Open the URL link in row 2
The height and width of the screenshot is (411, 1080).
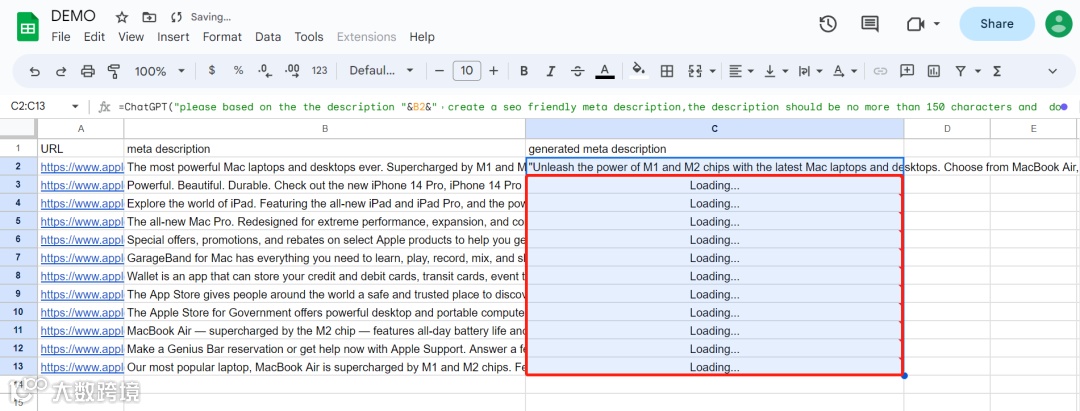(81, 167)
